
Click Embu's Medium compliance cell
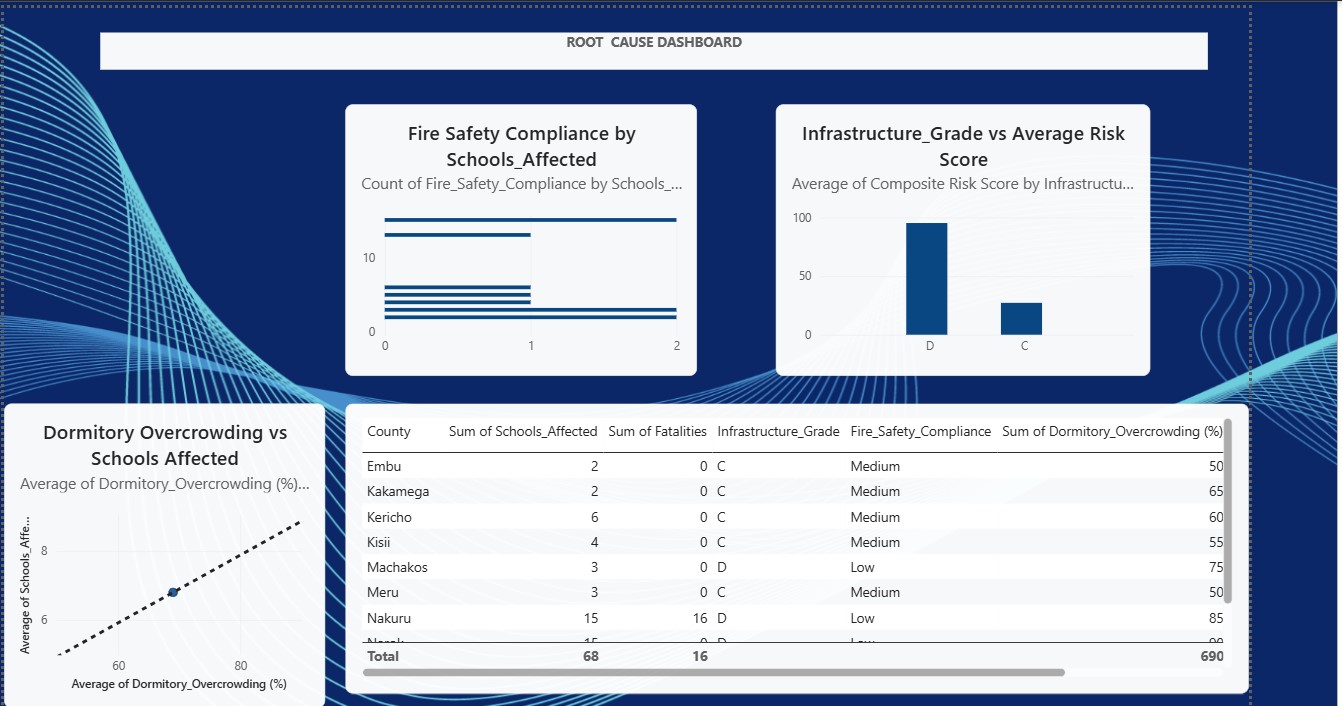pyautogui.click(x=875, y=466)
